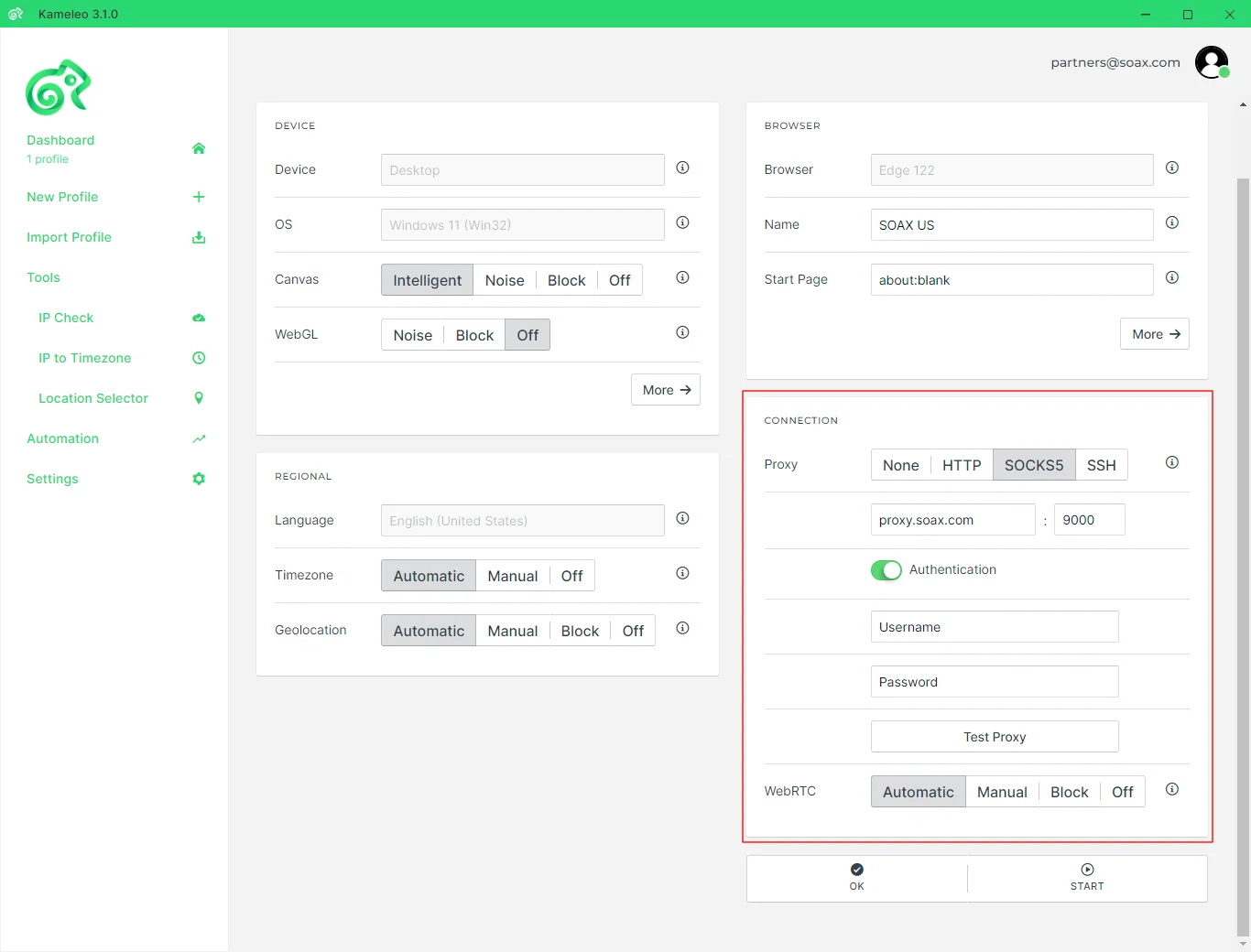Set Canvas spoofing to Noise
1251x952 pixels.
pos(505,280)
